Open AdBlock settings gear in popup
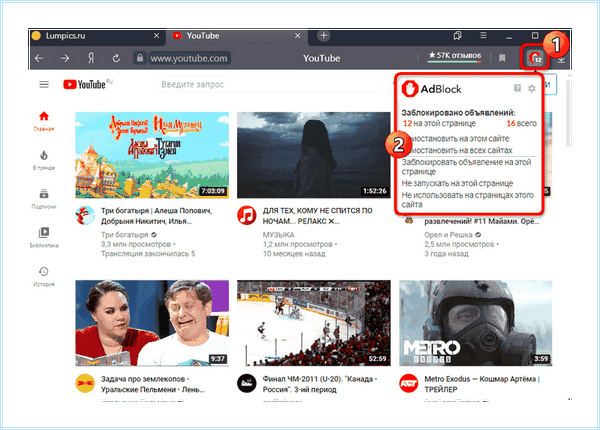Screen dimensions: 600x430 tap(532, 89)
